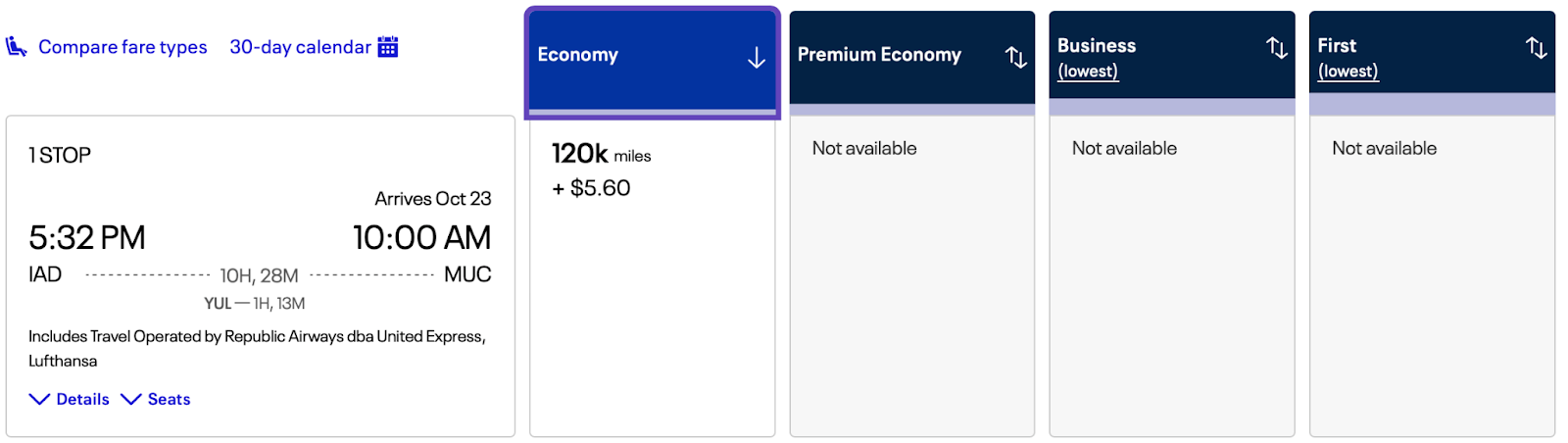Viewport: 1568px width, 443px height.
Task: Click the Premium Economy sort arrows icon
Action: (1016, 58)
